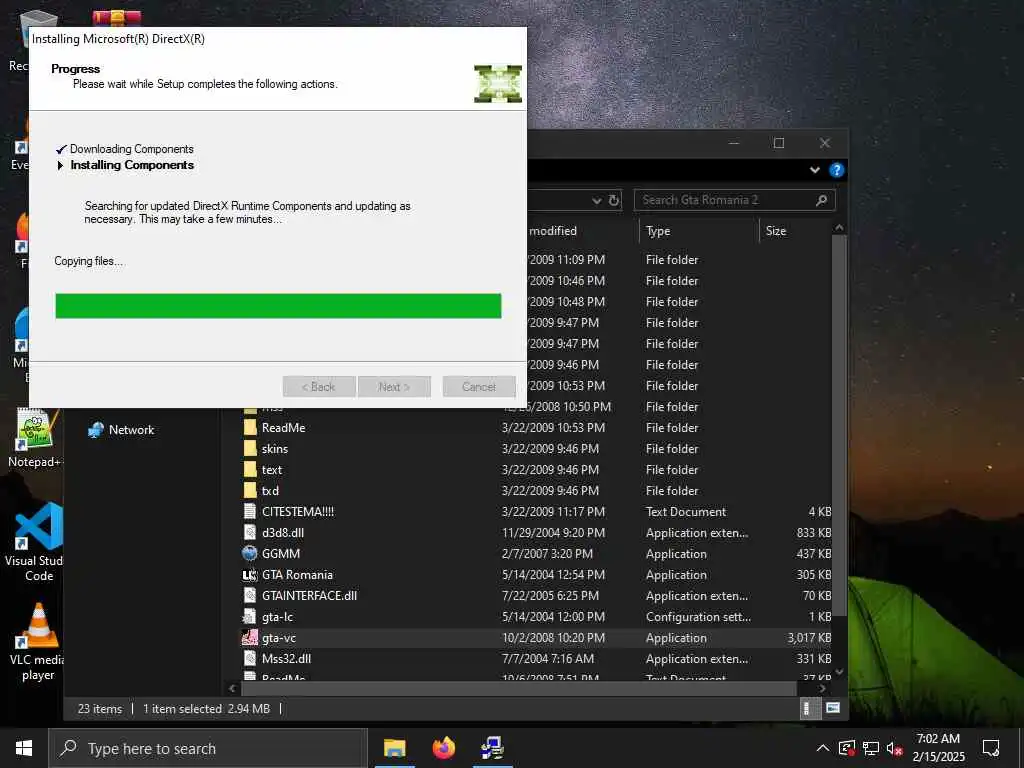Click the Back button in DirectX setup
This screenshot has width=1024, height=768.
tap(319, 387)
